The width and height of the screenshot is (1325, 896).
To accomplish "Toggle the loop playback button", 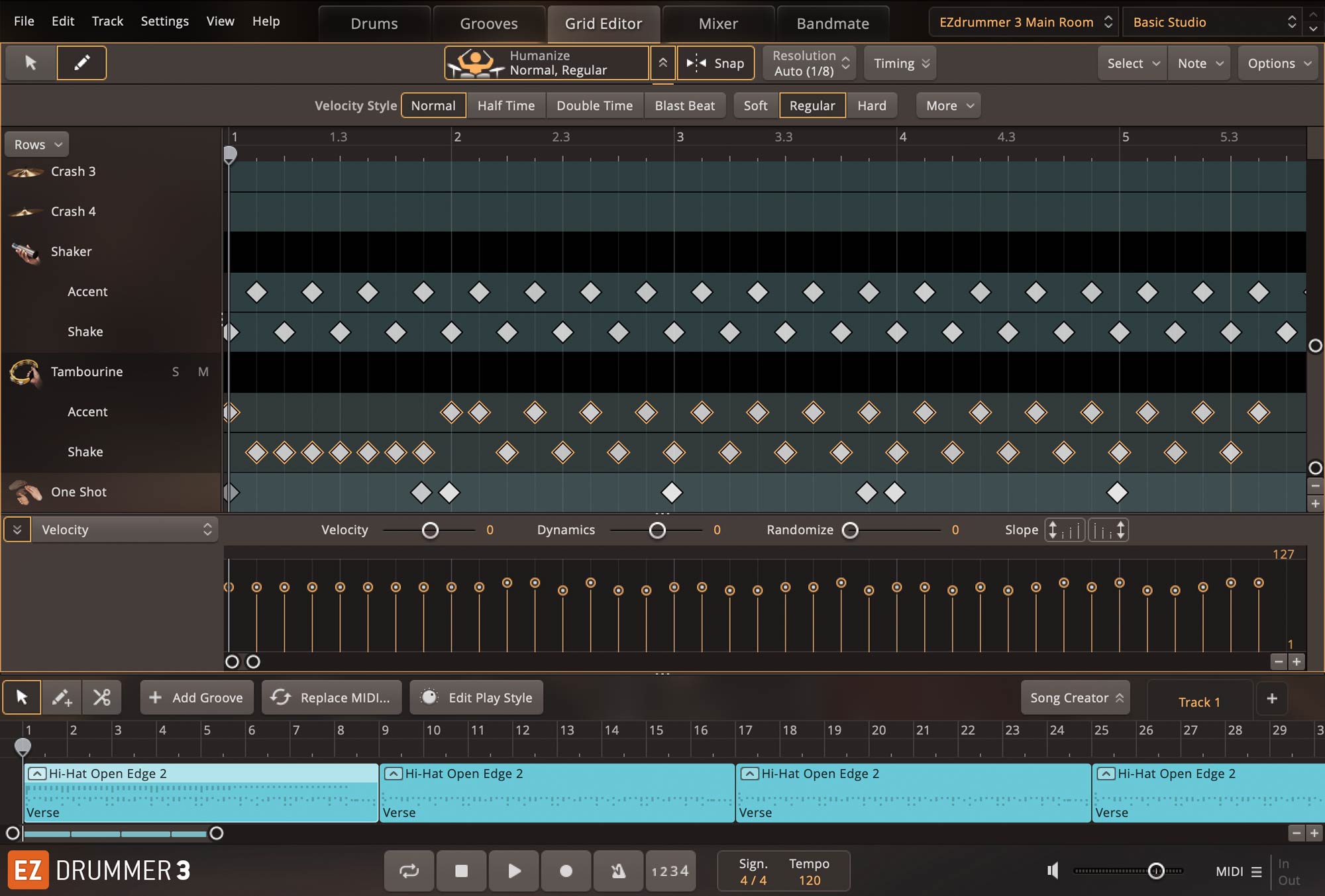I will point(409,871).
